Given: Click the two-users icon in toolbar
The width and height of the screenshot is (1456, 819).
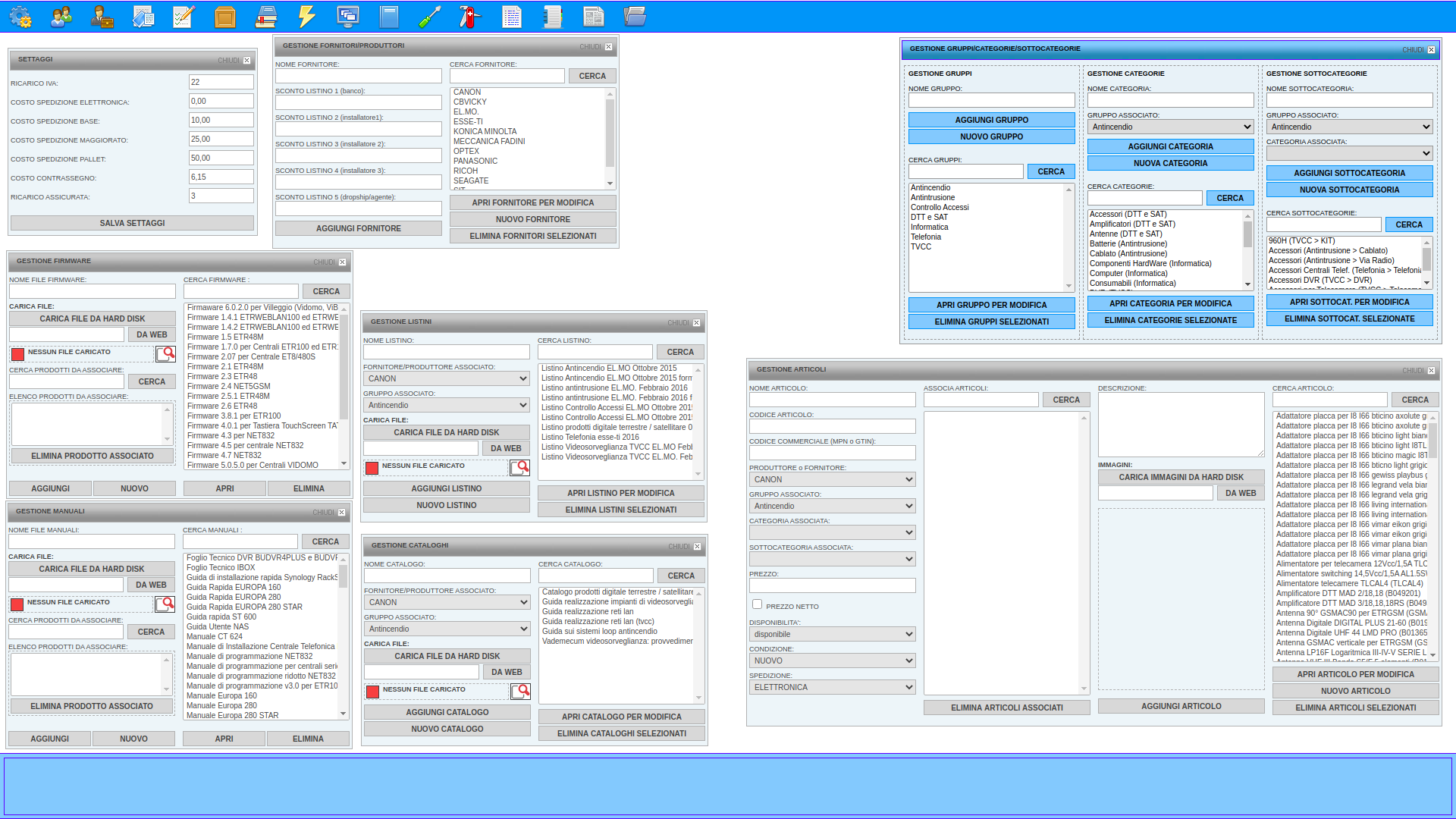Looking at the screenshot, I should click(x=61, y=17).
